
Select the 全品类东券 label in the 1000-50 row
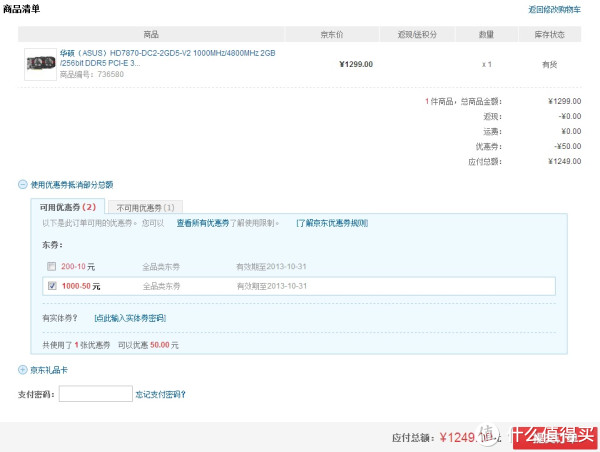click(161, 286)
